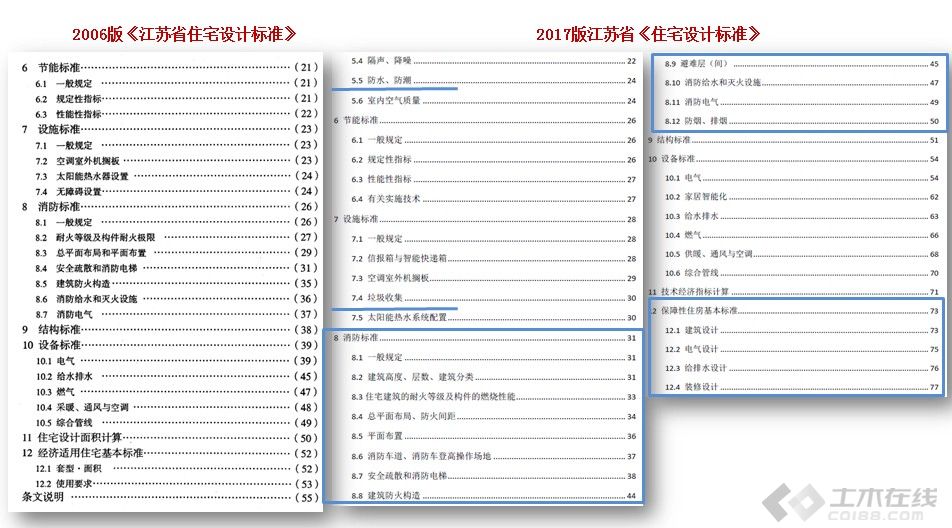Select the '5.5 防水、防潮' entry
Viewport: 952px width, 528px height.
(381, 80)
